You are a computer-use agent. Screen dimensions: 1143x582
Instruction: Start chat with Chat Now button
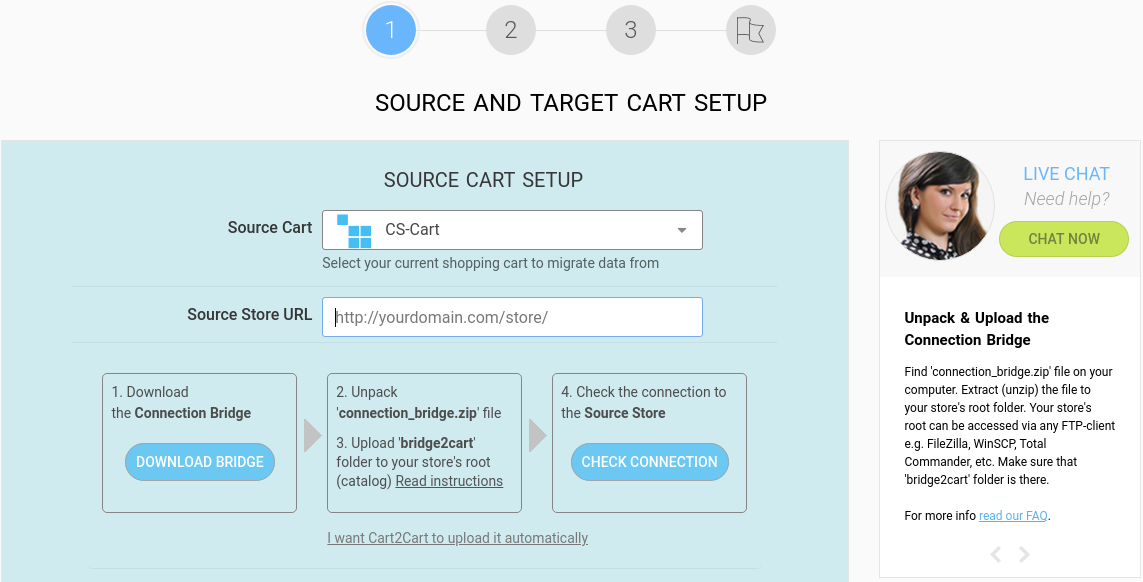pos(1064,238)
